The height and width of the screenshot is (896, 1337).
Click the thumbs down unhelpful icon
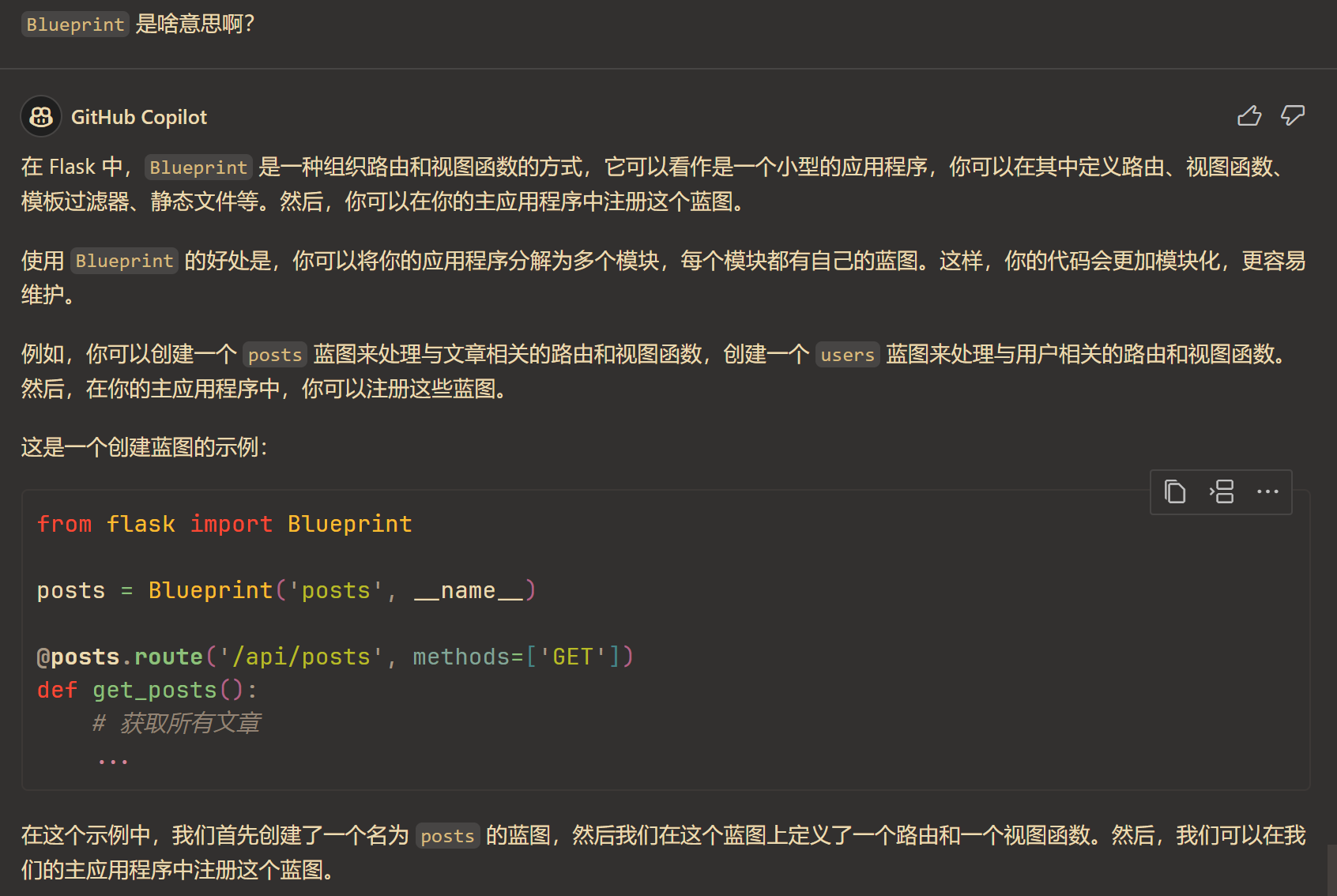(x=1293, y=116)
